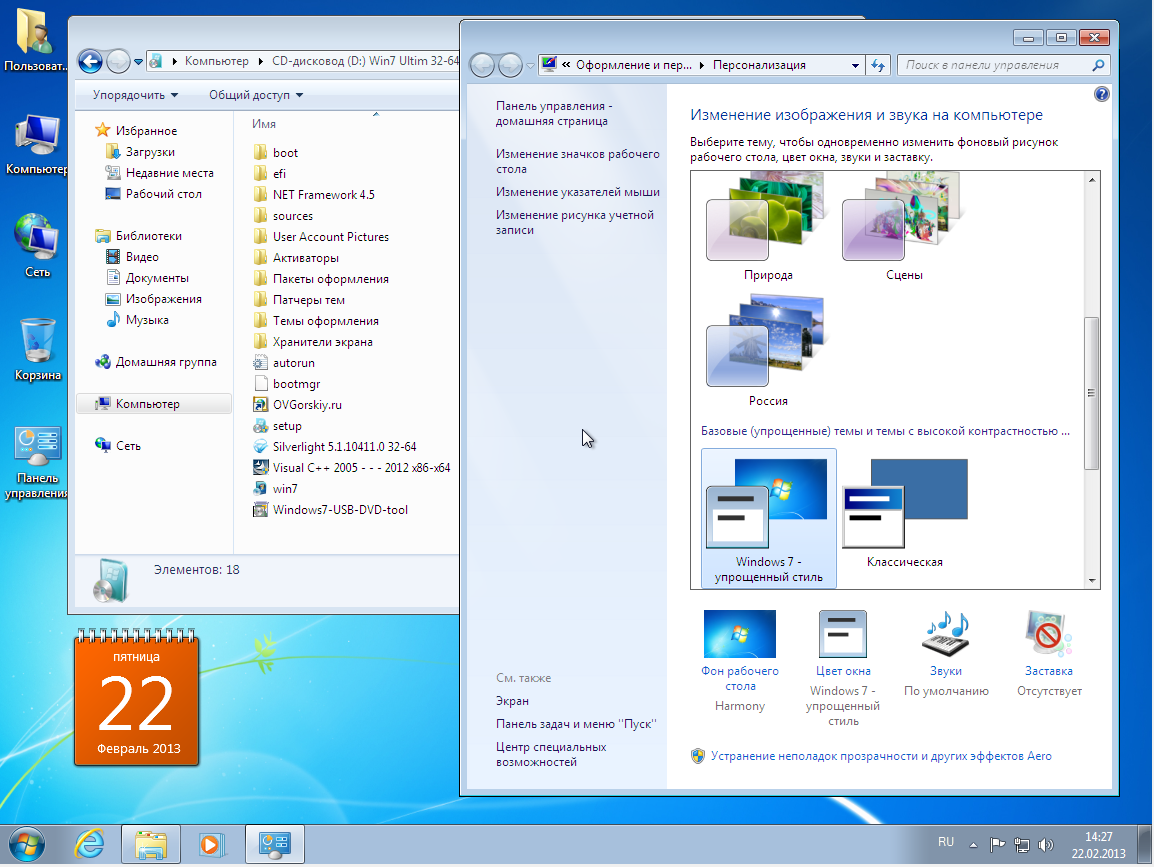Open the Window color (Цвет окна) icon
This screenshot has height=867, width=1154.
click(841, 636)
